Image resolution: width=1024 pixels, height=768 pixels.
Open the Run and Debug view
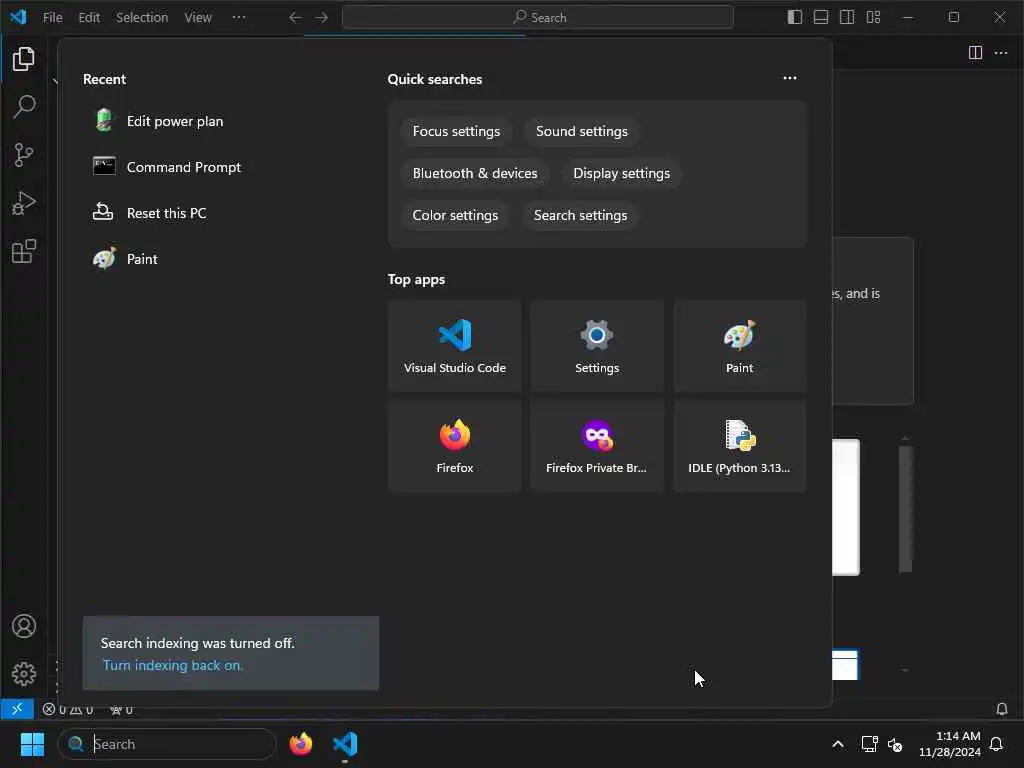pyautogui.click(x=24, y=203)
